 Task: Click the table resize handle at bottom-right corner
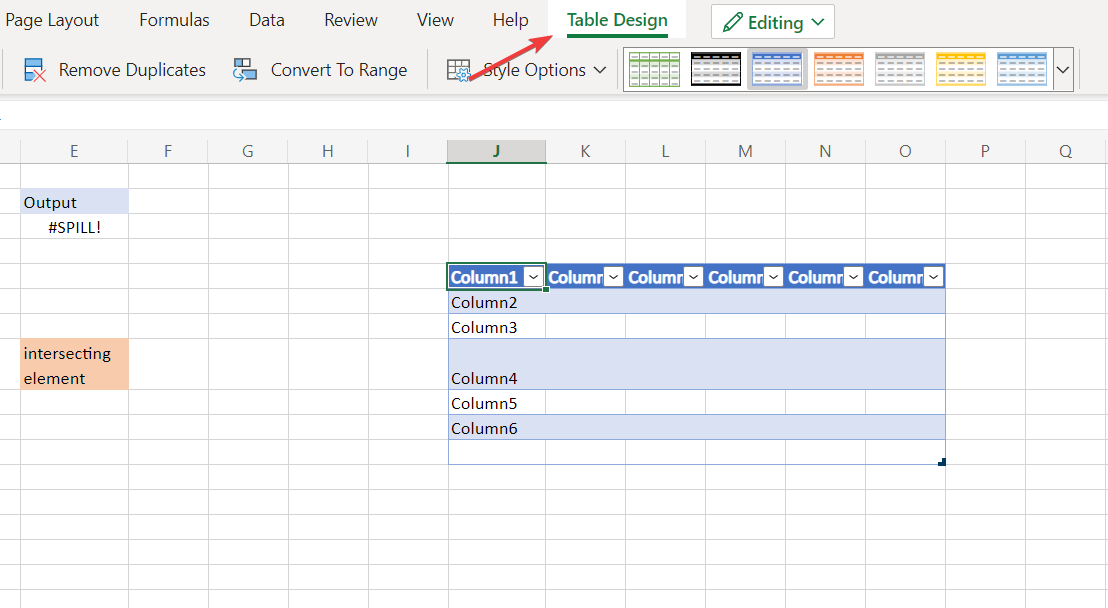click(x=942, y=462)
